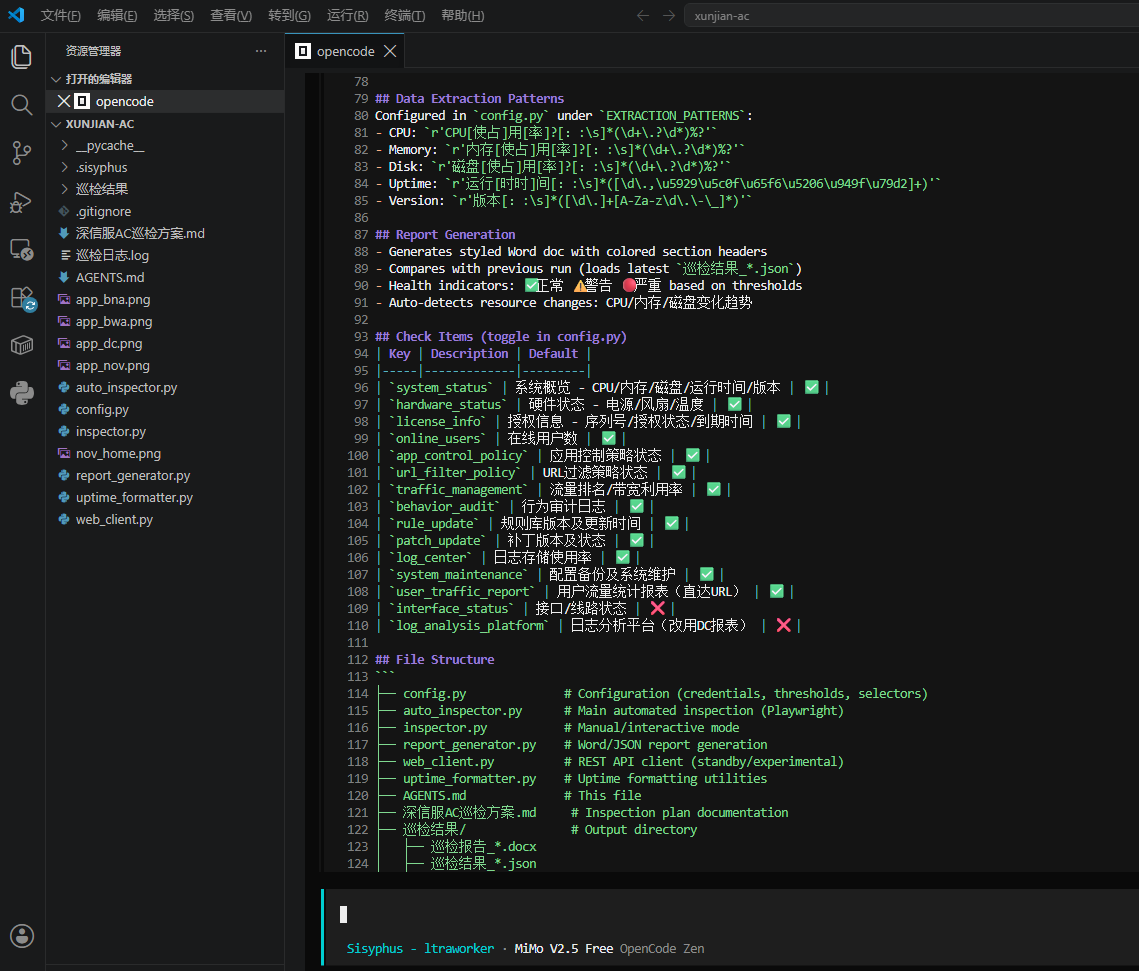This screenshot has height=971, width=1139.
Task: Open the 终端(T) menu
Action: pos(405,15)
